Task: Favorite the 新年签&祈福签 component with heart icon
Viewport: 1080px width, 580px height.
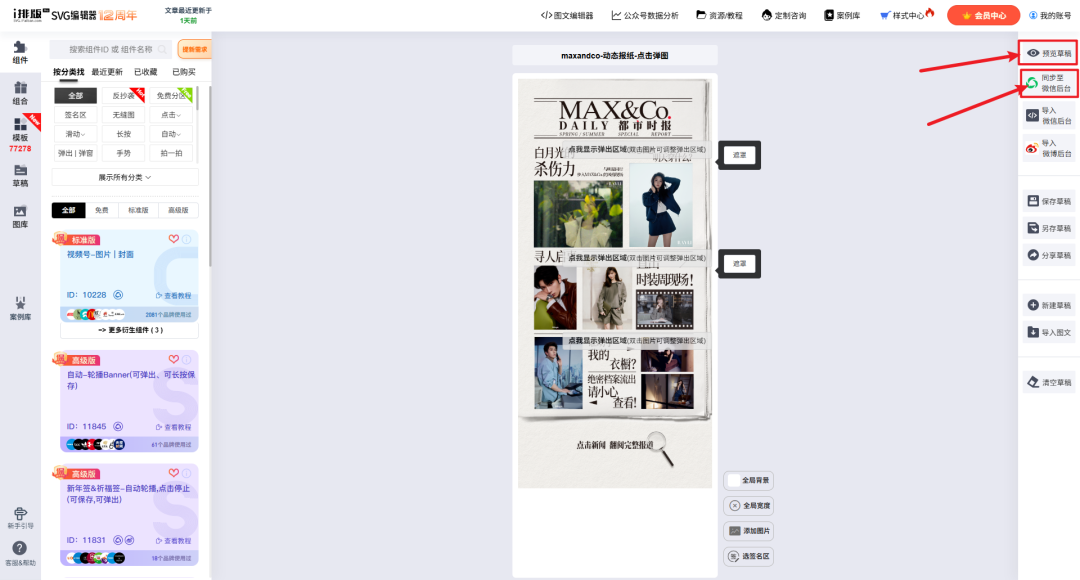Action: pyautogui.click(x=174, y=473)
